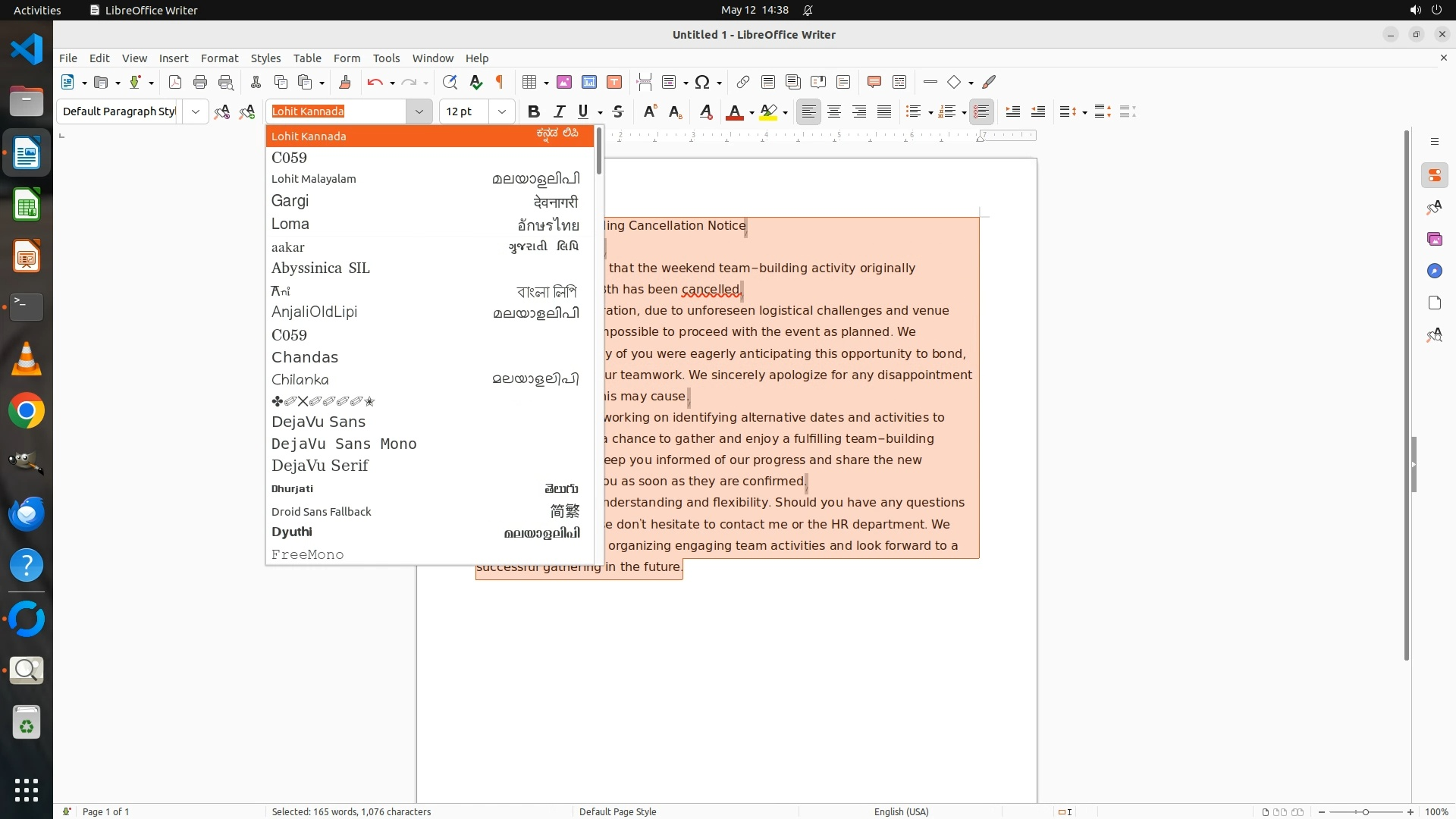
Task: Toggle bold formatting
Action: (x=533, y=111)
